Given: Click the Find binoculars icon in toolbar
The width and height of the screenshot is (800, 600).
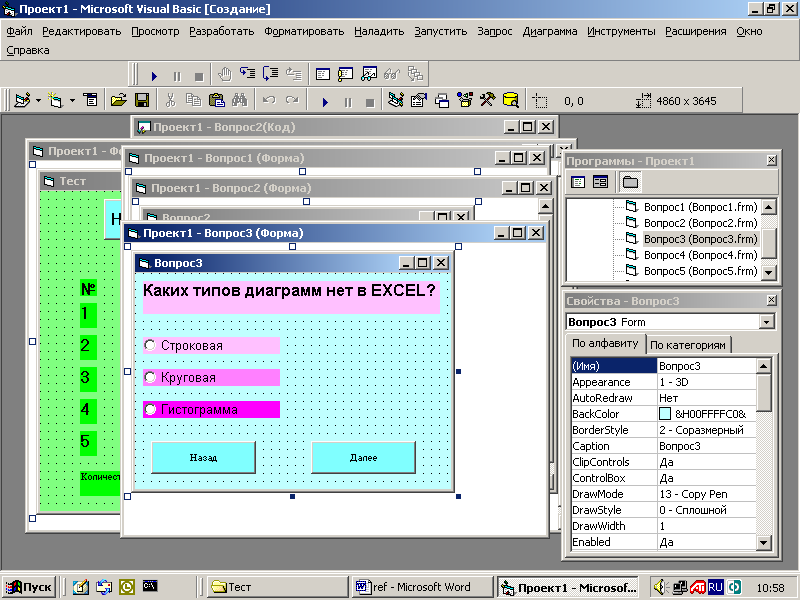Looking at the screenshot, I should [x=239, y=100].
